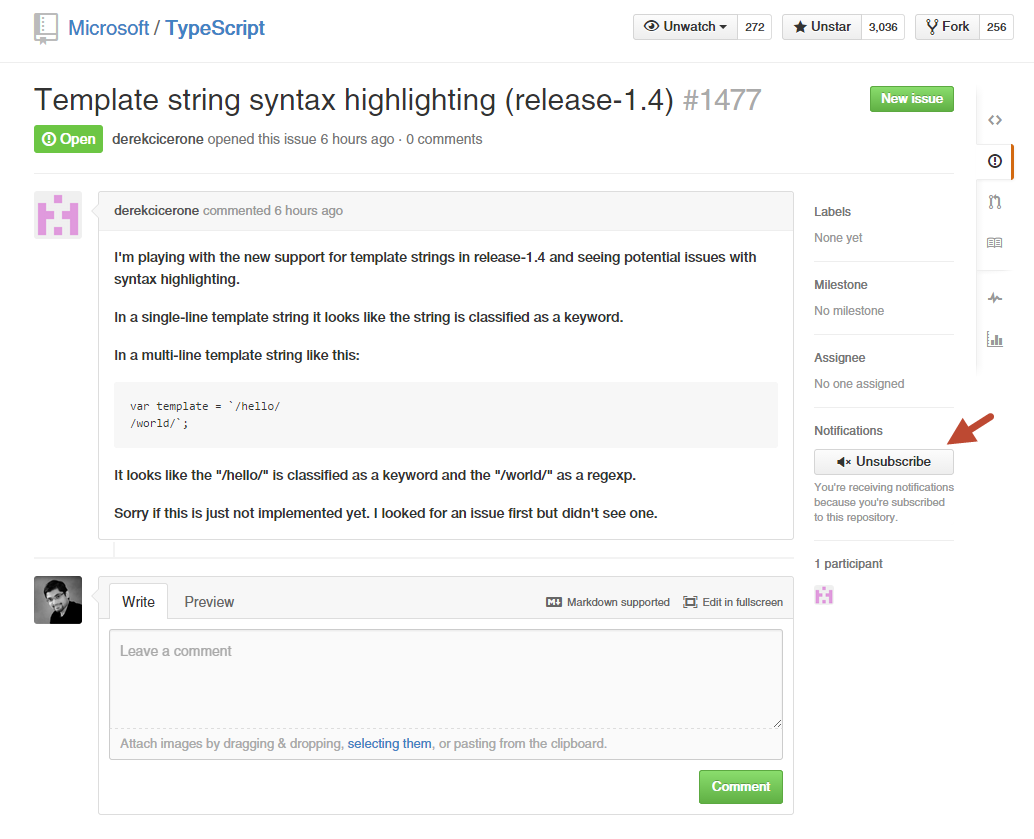Click the green Open status badge
Viewport: 1034px width, 839px height.
tap(69, 139)
